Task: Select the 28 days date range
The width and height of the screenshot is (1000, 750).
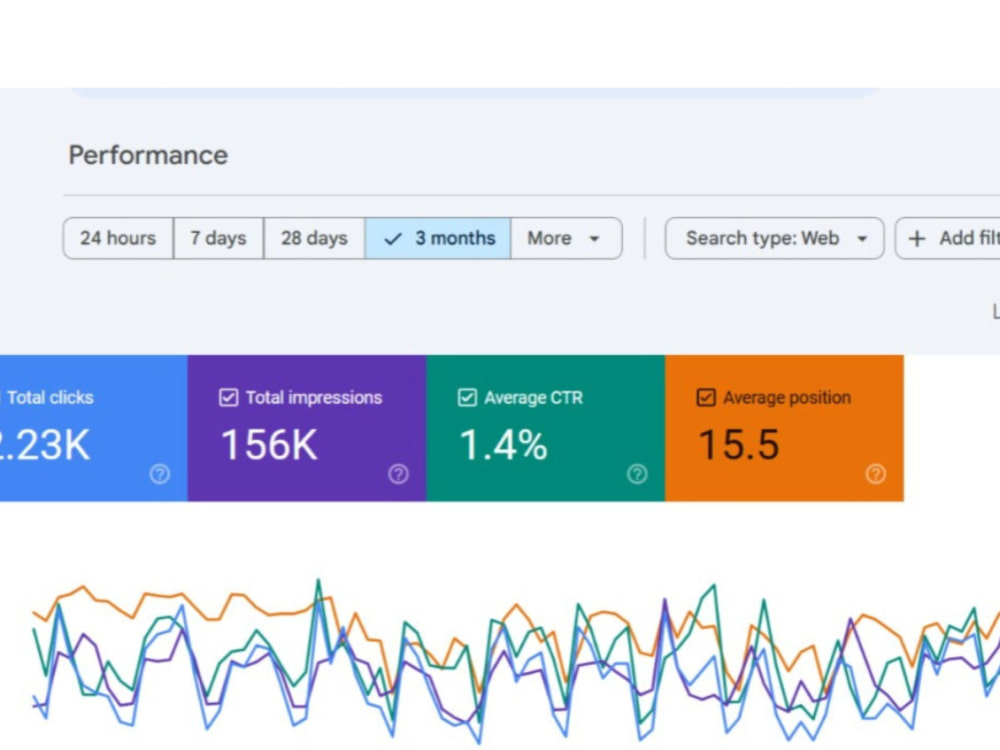Action: pyautogui.click(x=314, y=239)
